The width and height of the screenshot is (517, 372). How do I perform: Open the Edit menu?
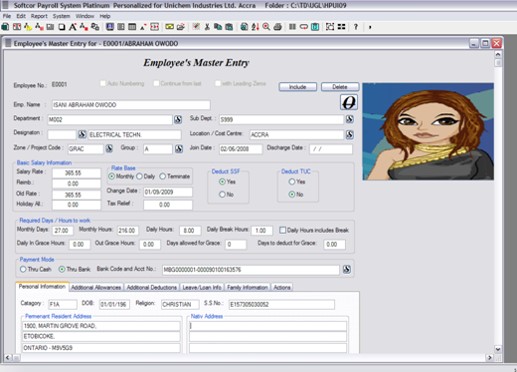21,16
